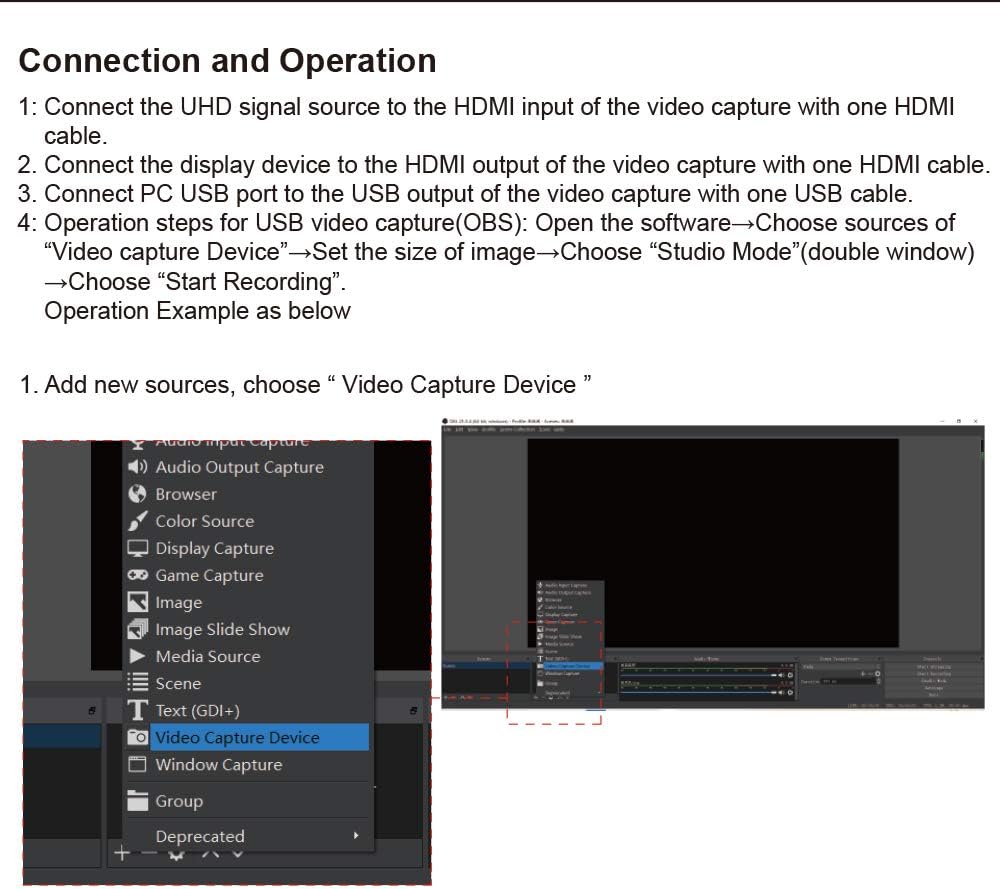Undock the Scenes panel with its float icon
The width and height of the screenshot is (1000, 889).
(92, 710)
